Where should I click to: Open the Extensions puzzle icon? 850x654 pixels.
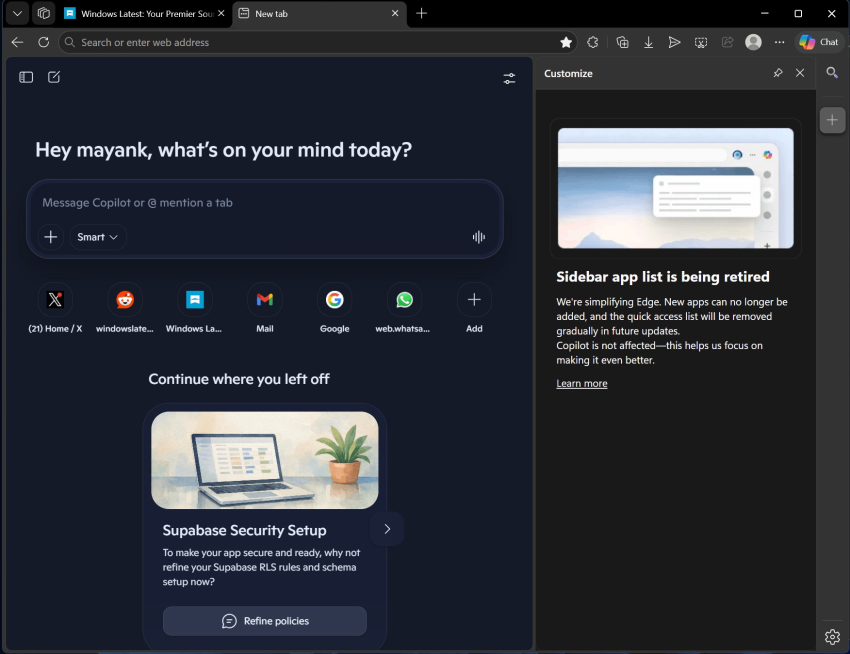click(593, 42)
